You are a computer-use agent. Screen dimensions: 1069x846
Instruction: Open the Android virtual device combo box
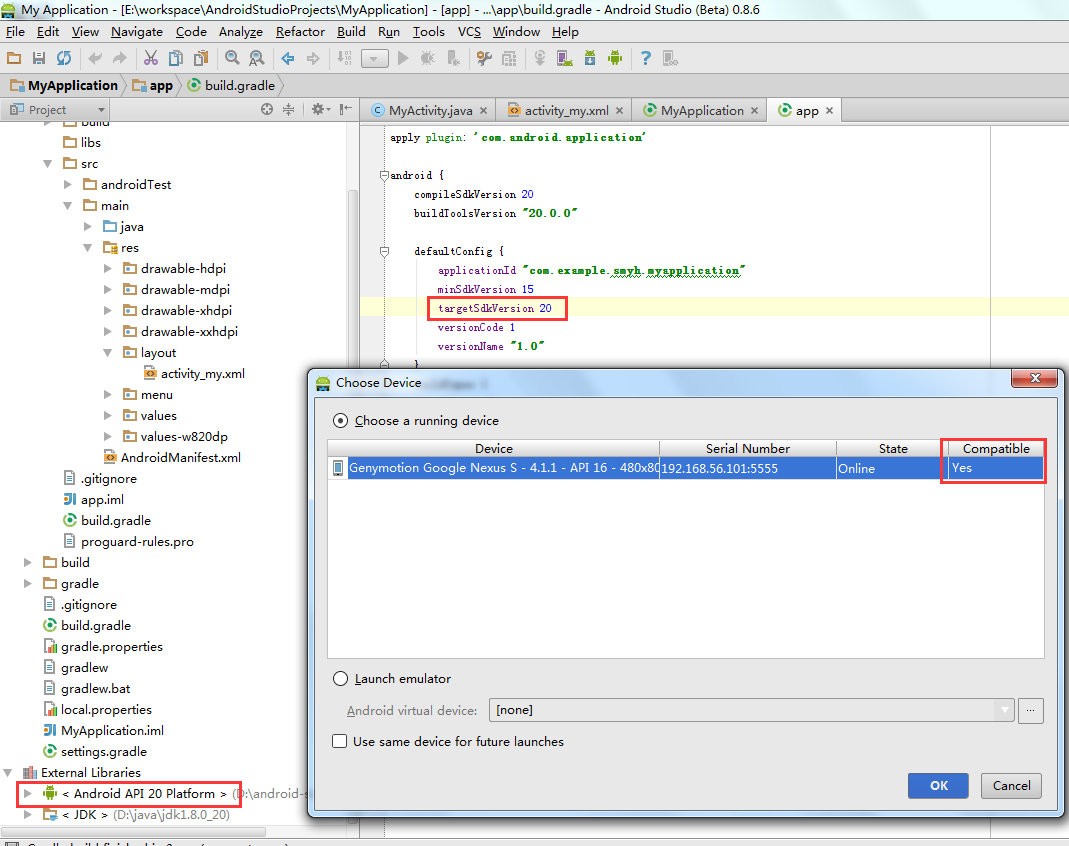click(751, 710)
